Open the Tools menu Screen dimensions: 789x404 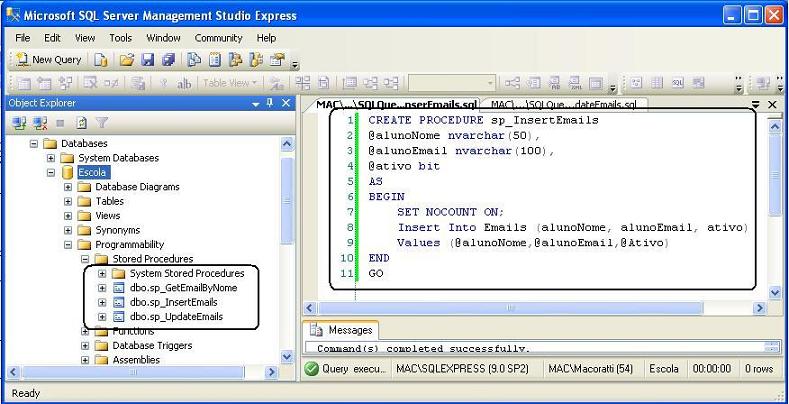point(121,38)
